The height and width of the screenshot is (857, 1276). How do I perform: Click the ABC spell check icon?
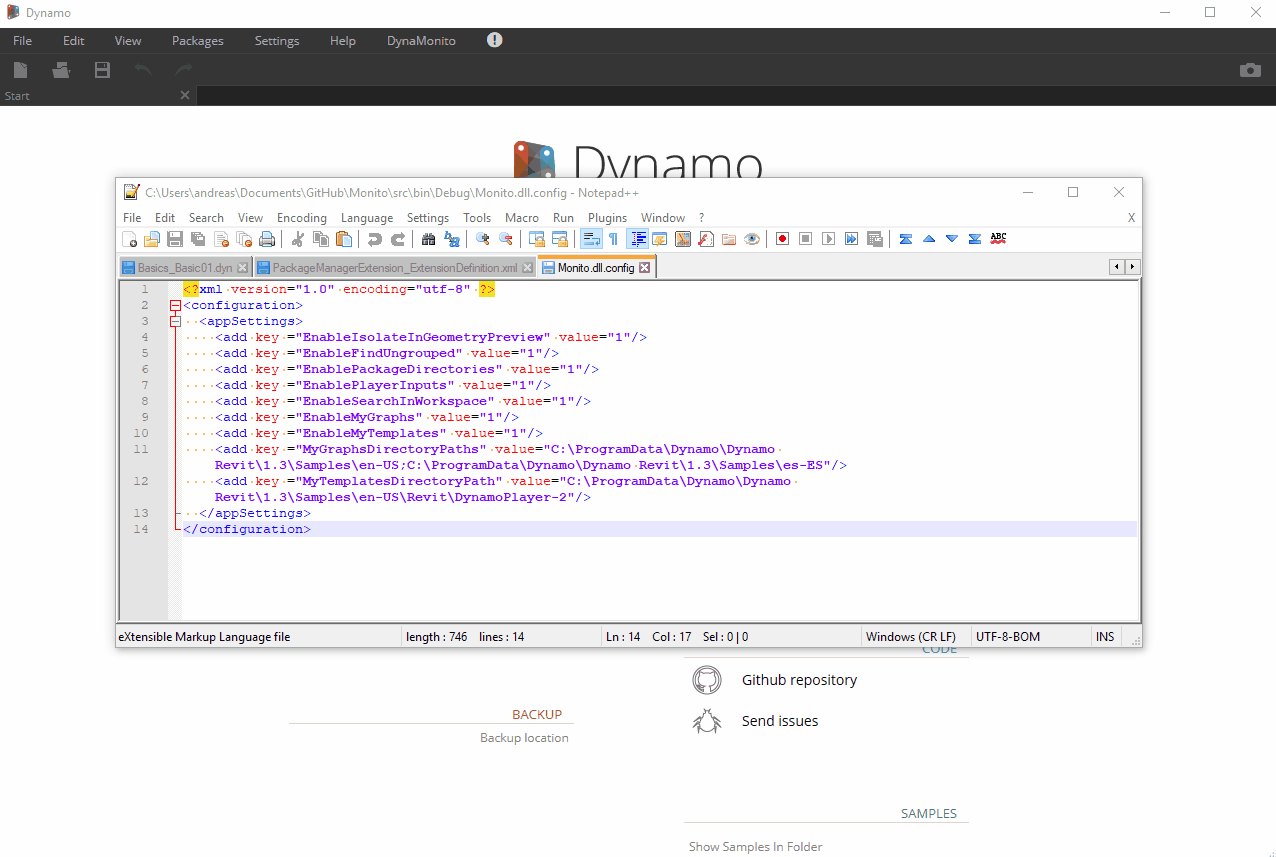point(998,239)
